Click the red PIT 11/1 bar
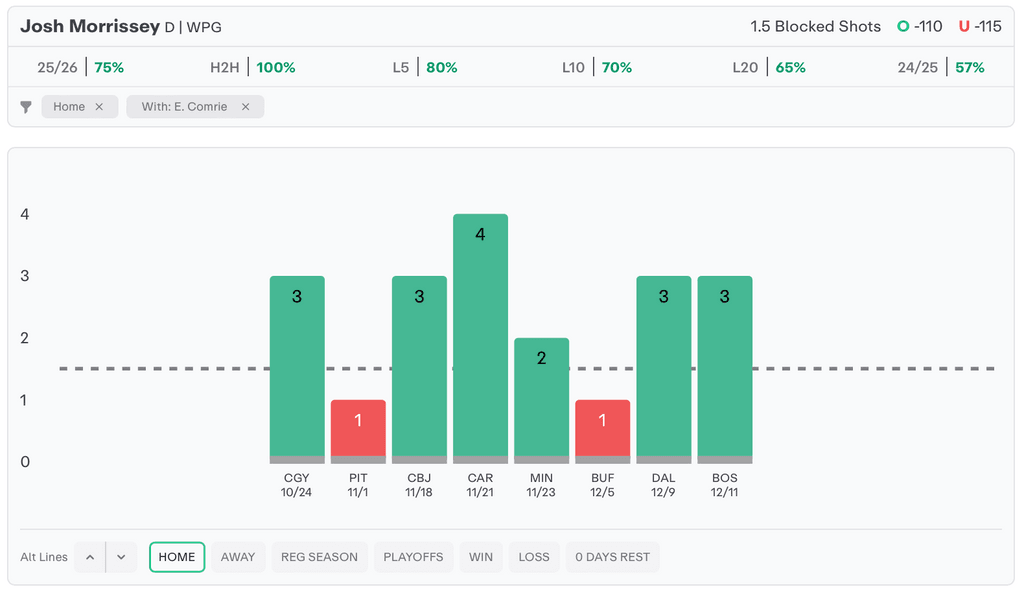This screenshot has height=601, width=1024. 358,430
